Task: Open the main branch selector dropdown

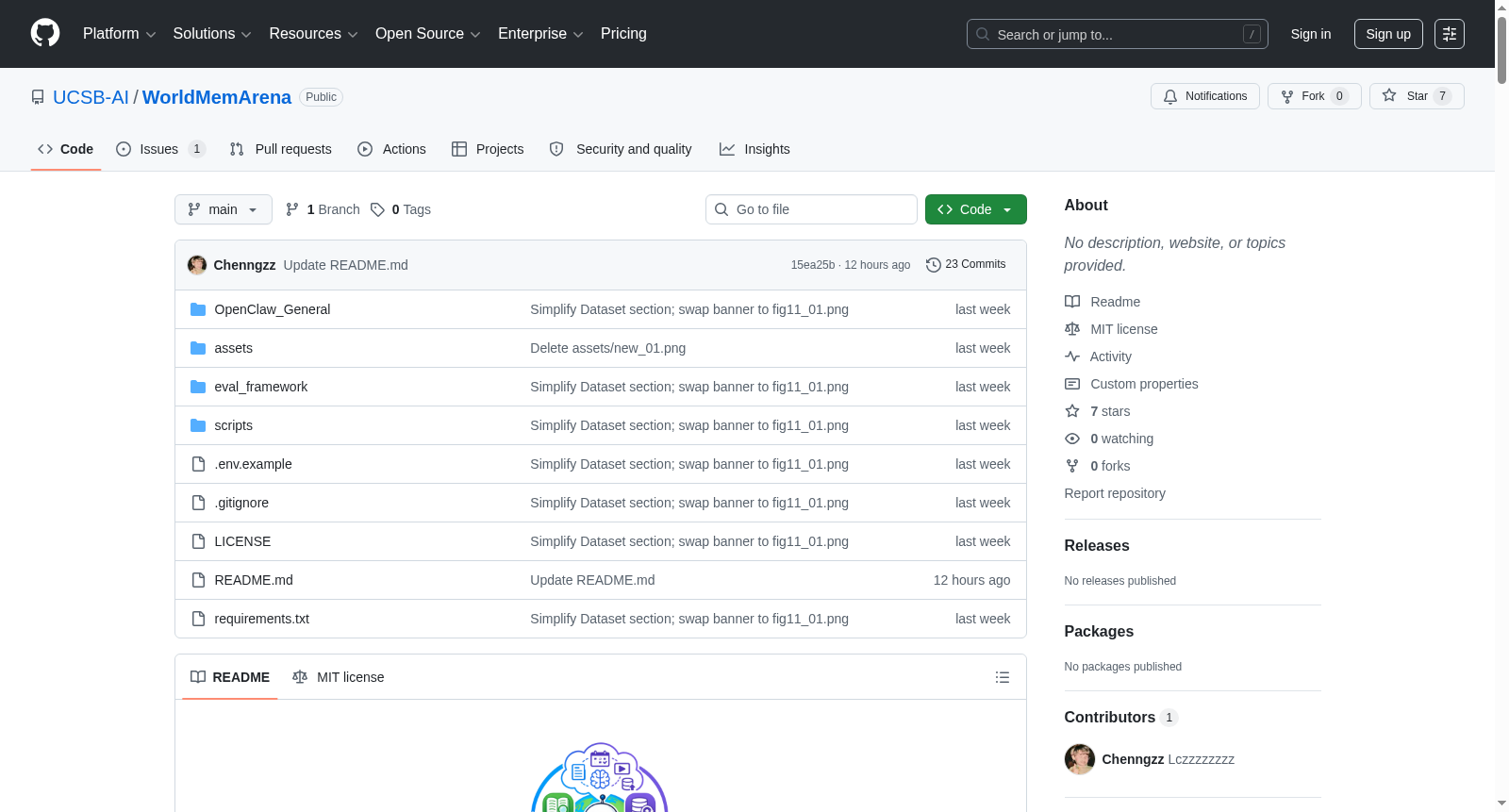Action: click(224, 209)
